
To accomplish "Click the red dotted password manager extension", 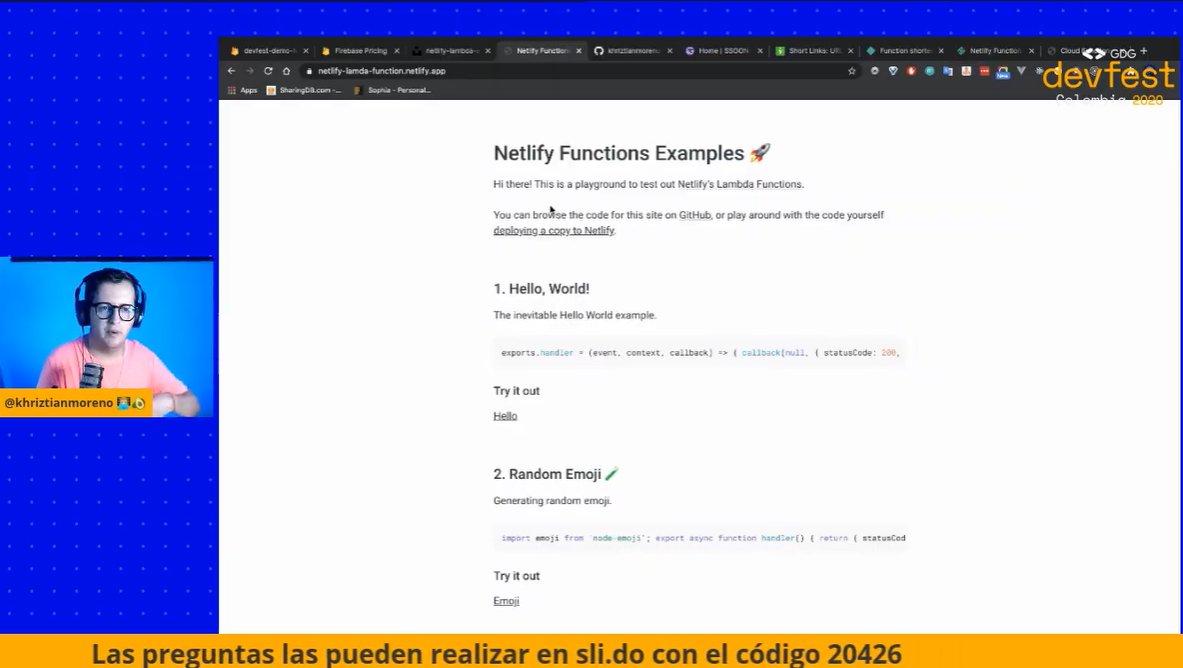I will 985,71.
